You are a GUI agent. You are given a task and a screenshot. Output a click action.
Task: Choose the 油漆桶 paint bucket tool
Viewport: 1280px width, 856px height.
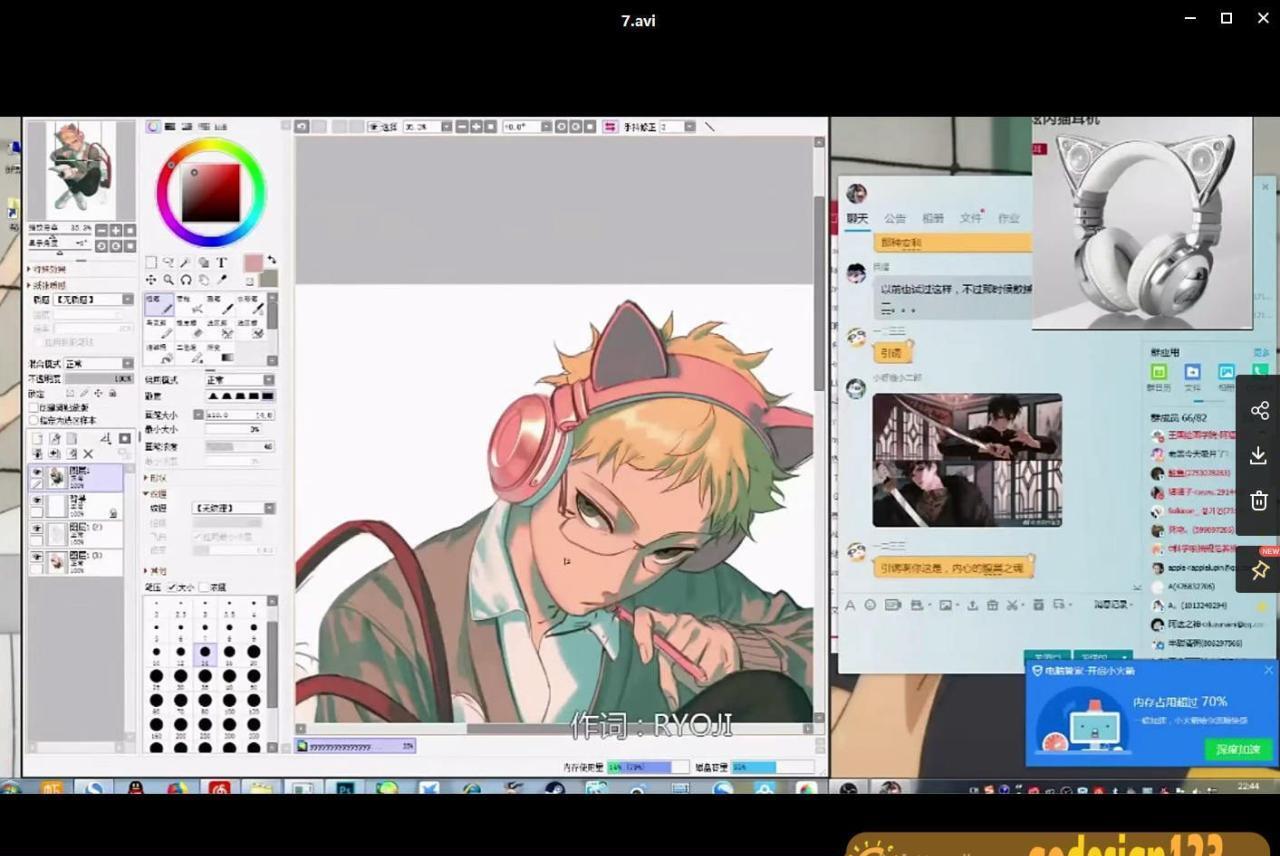(158, 352)
